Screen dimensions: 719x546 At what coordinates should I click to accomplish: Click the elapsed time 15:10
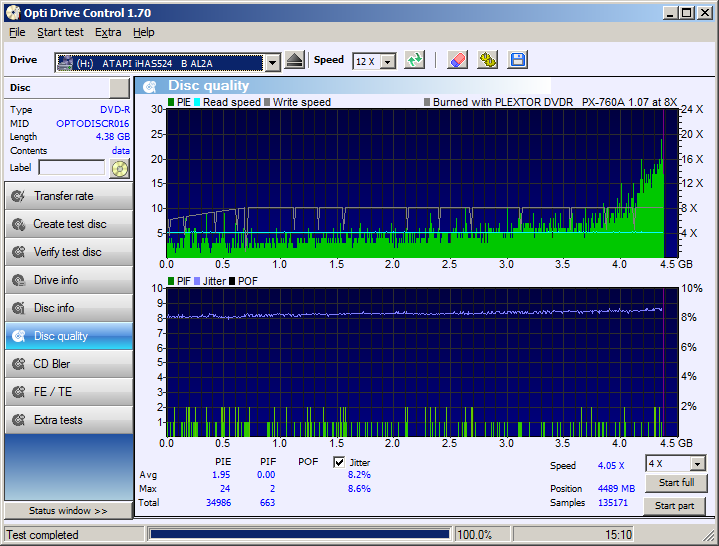point(618,535)
